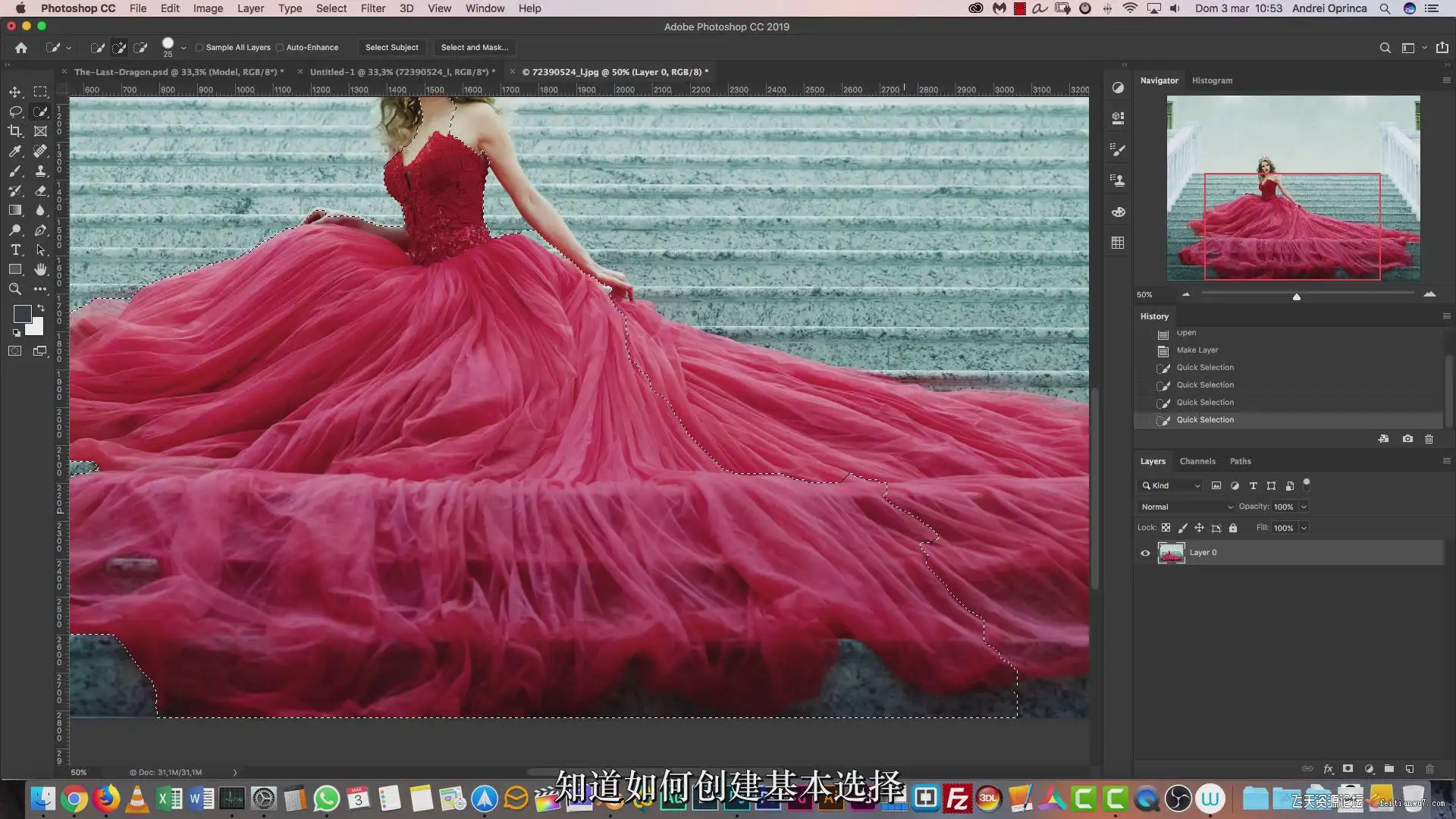Switch to the Channels tab
The image size is (1456, 819).
tap(1197, 461)
